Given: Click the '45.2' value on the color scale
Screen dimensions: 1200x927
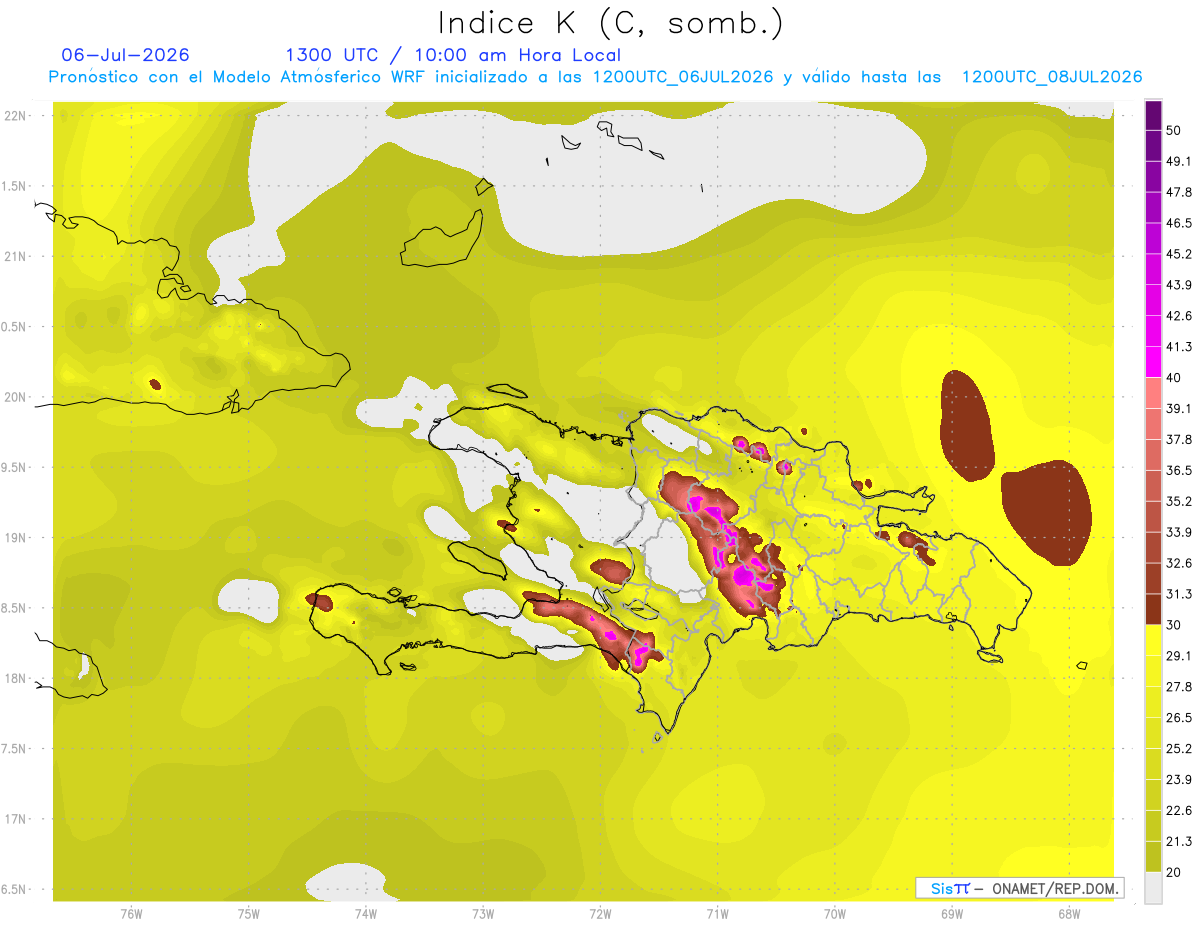Looking at the screenshot, I should point(1179,254).
